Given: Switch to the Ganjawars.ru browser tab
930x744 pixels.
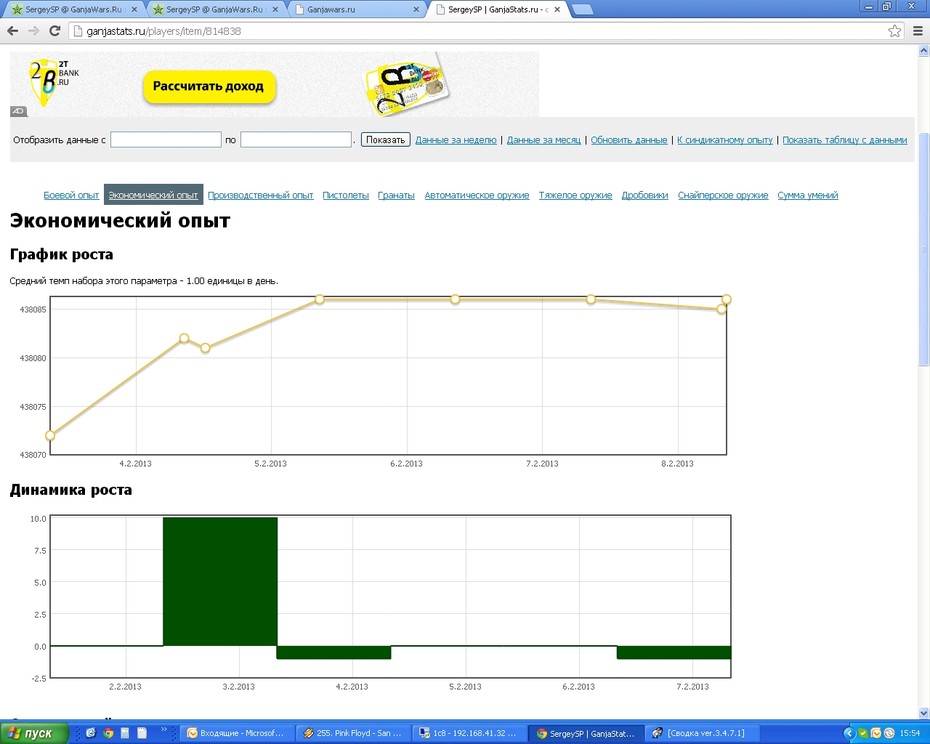Looking at the screenshot, I should (x=357, y=9).
